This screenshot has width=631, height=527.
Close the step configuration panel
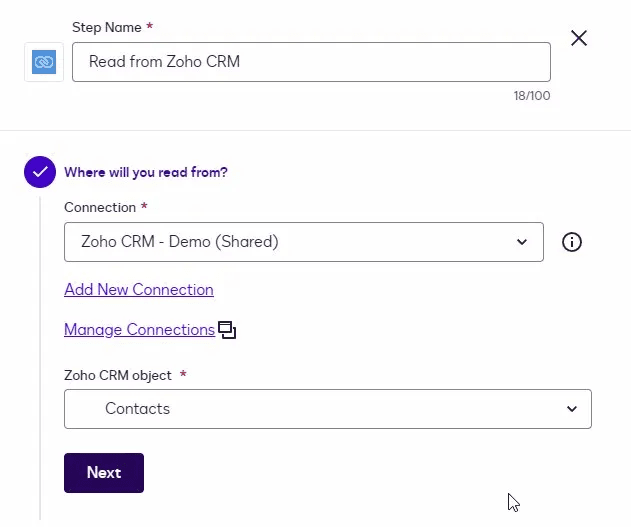(x=578, y=38)
